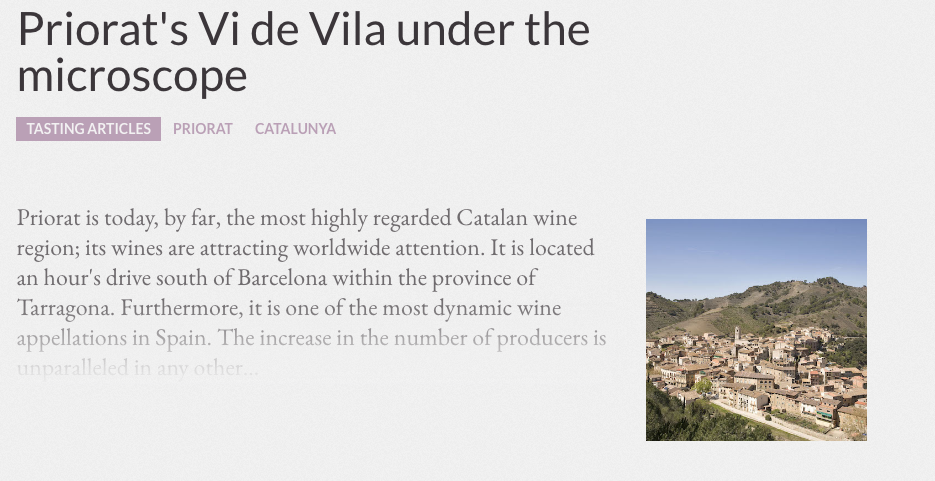This screenshot has height=481, width=935.
Task: Open the PRIORAT tag link
Action: pos(203,129)
